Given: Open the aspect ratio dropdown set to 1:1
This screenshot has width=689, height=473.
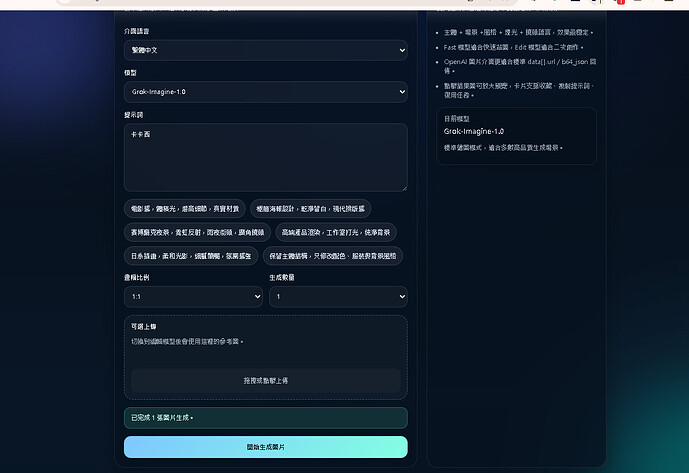Looking at the screenshot, I should click(193, 297).
